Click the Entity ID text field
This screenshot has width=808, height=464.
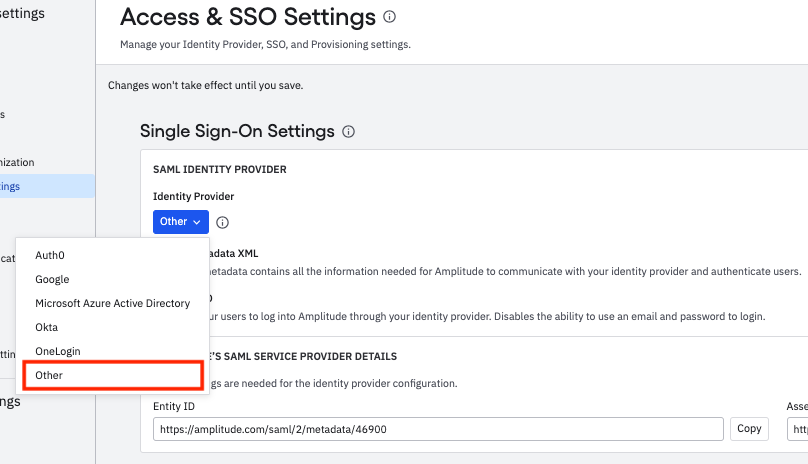[x=438, y=429]
